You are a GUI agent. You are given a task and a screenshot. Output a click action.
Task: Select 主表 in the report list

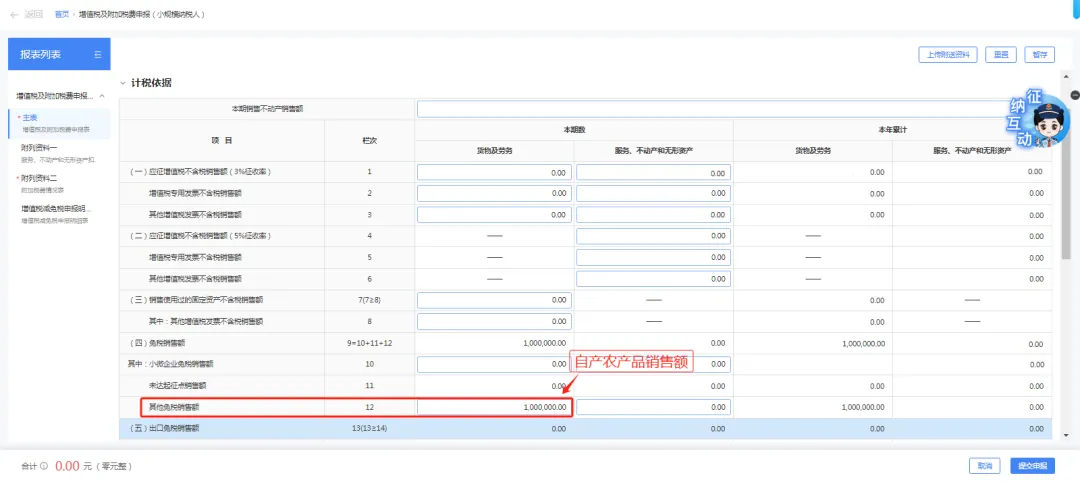30,118
